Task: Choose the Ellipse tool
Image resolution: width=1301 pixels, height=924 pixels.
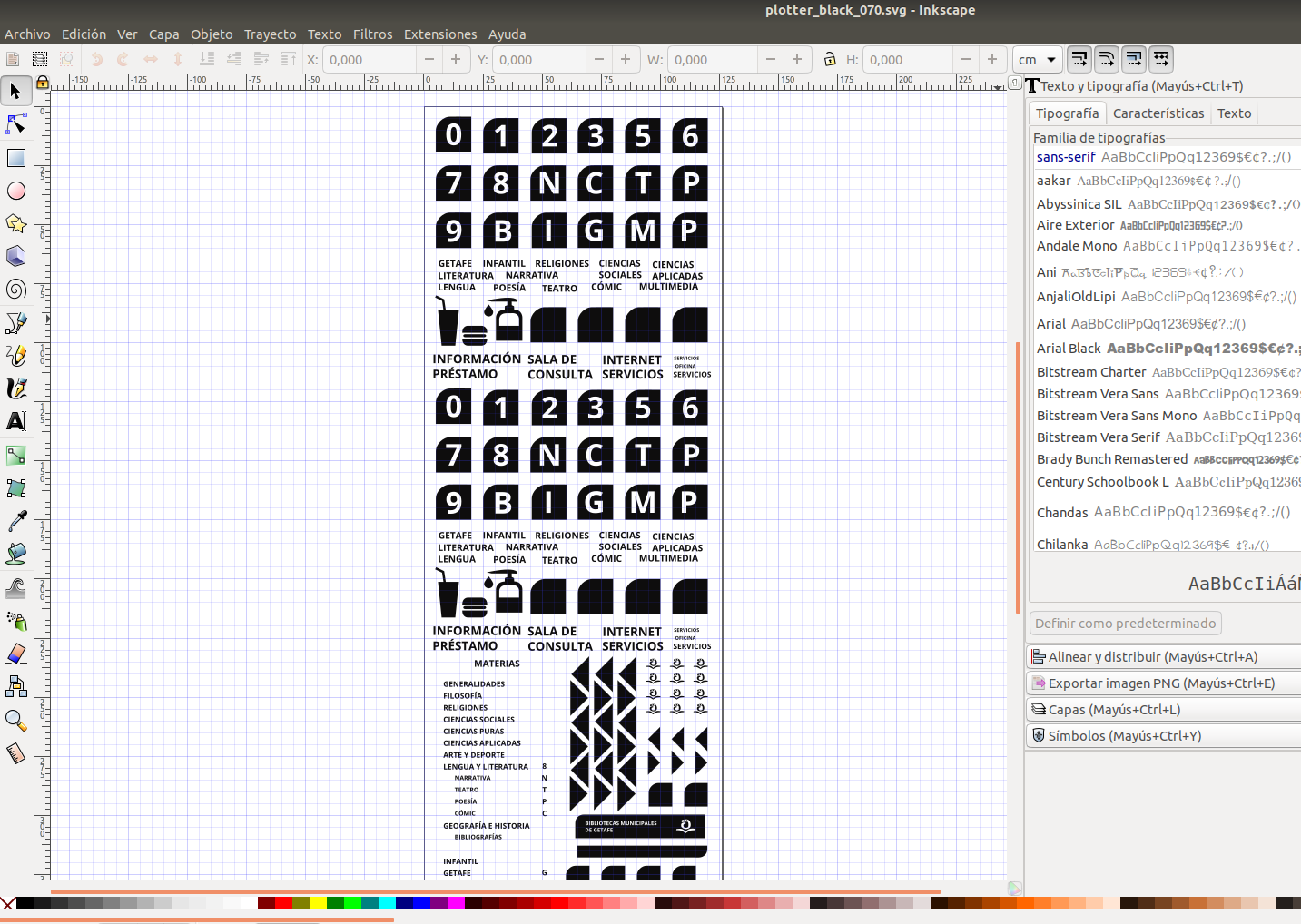Action: [x=15, y=191]
